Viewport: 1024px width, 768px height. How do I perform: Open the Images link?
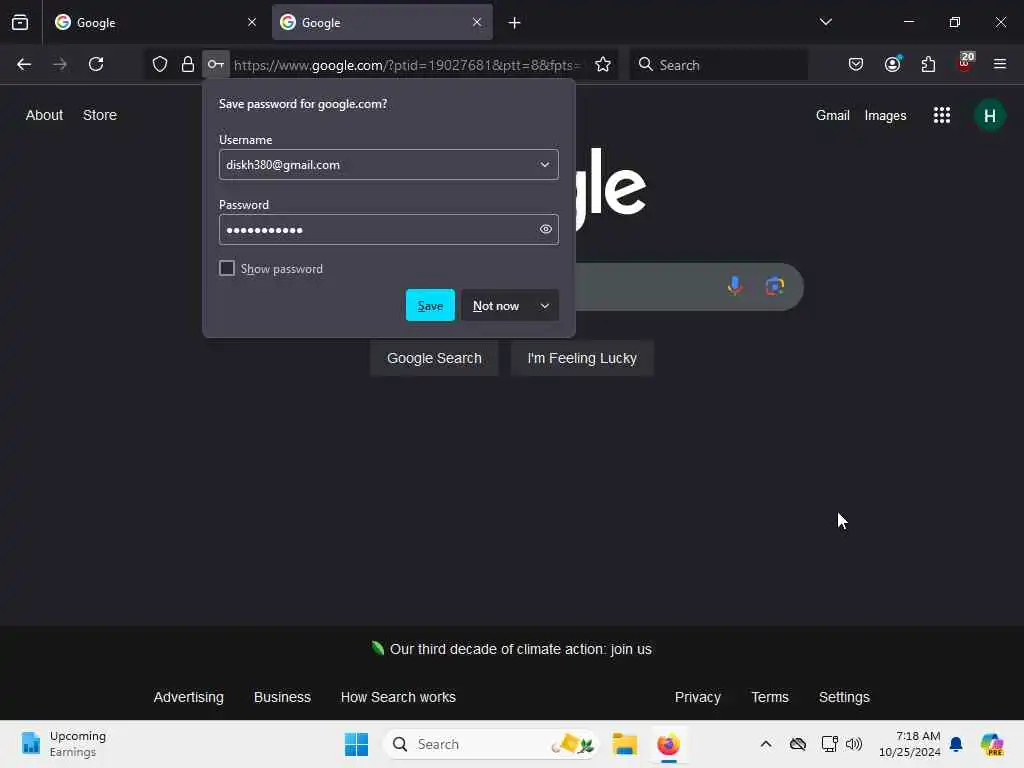point(885,116)
